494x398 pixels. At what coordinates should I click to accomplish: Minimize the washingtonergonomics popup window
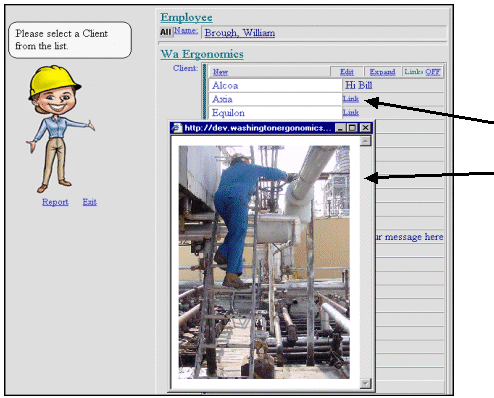tap(340, 128)
